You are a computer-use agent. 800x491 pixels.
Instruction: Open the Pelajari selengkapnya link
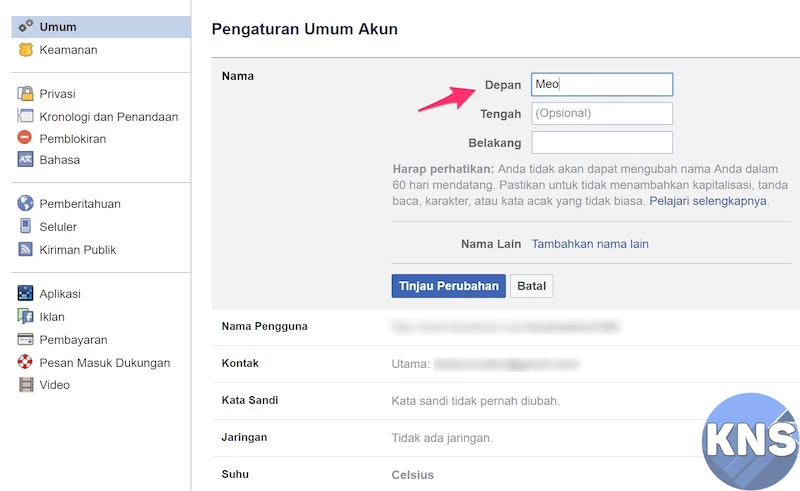tap(708, 201)
